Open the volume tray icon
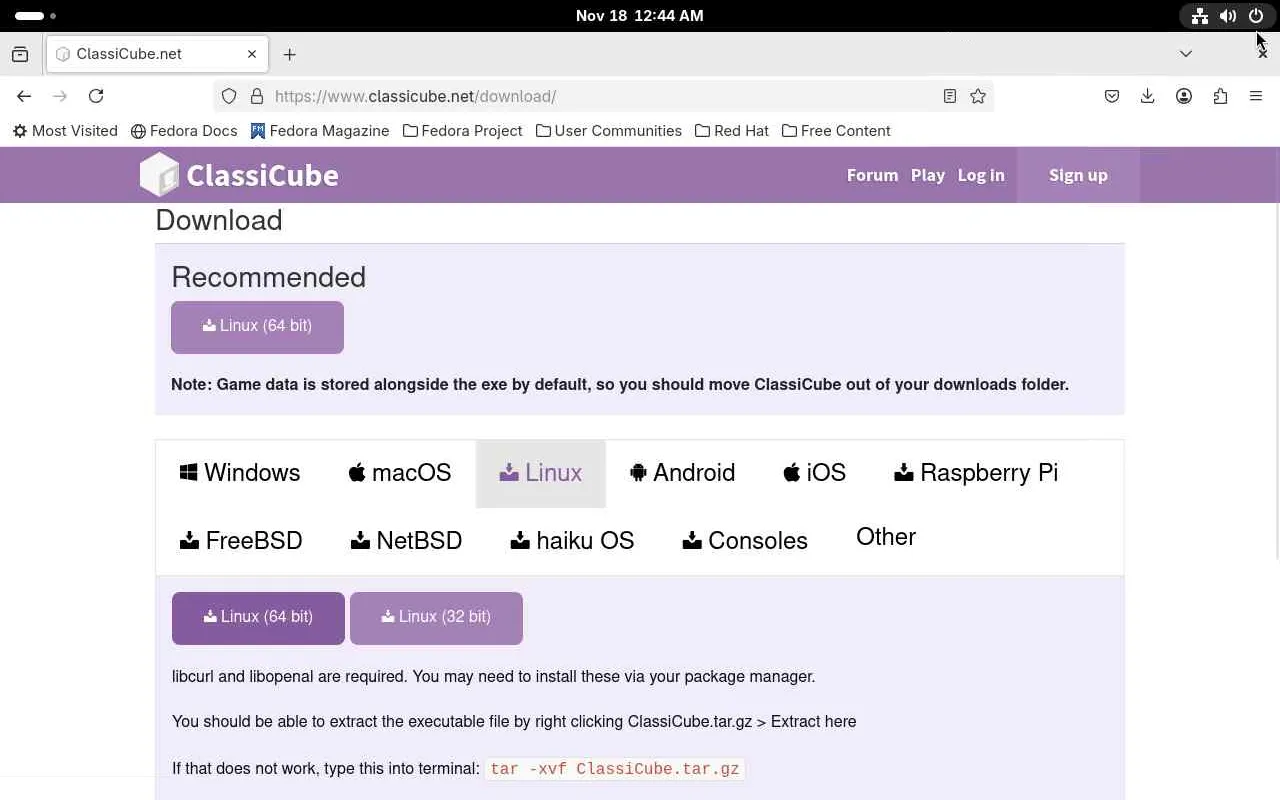The width and height of the screenshot is (1280, 800). pos(1228,16)
